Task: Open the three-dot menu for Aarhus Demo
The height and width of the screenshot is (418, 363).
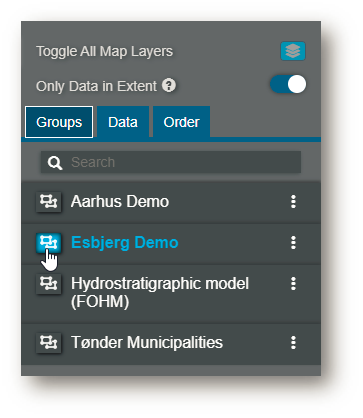Action: pyautogui.click(x=293, y=202)
